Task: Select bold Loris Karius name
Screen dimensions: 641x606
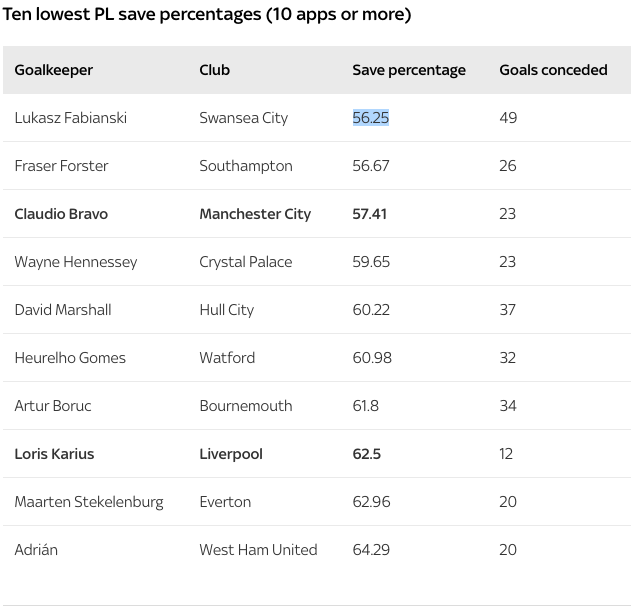Action: coord(54,454)
